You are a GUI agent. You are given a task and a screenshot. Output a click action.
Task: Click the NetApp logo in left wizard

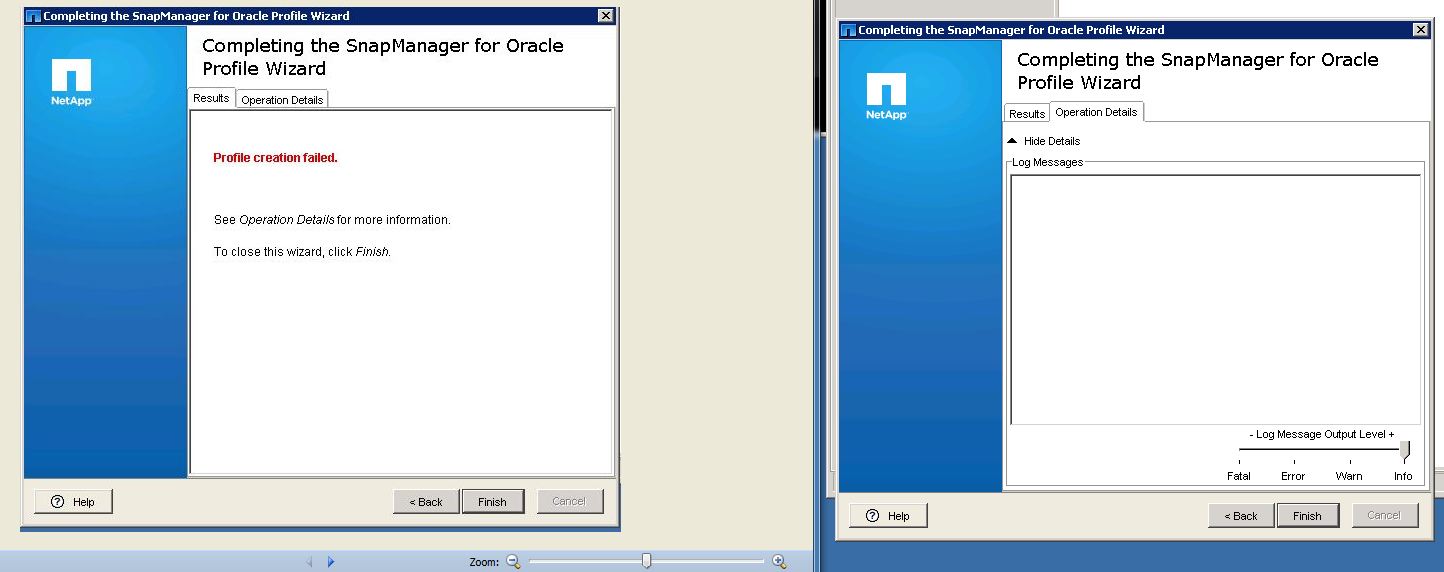pyautogui.click(x=71, y=82)
